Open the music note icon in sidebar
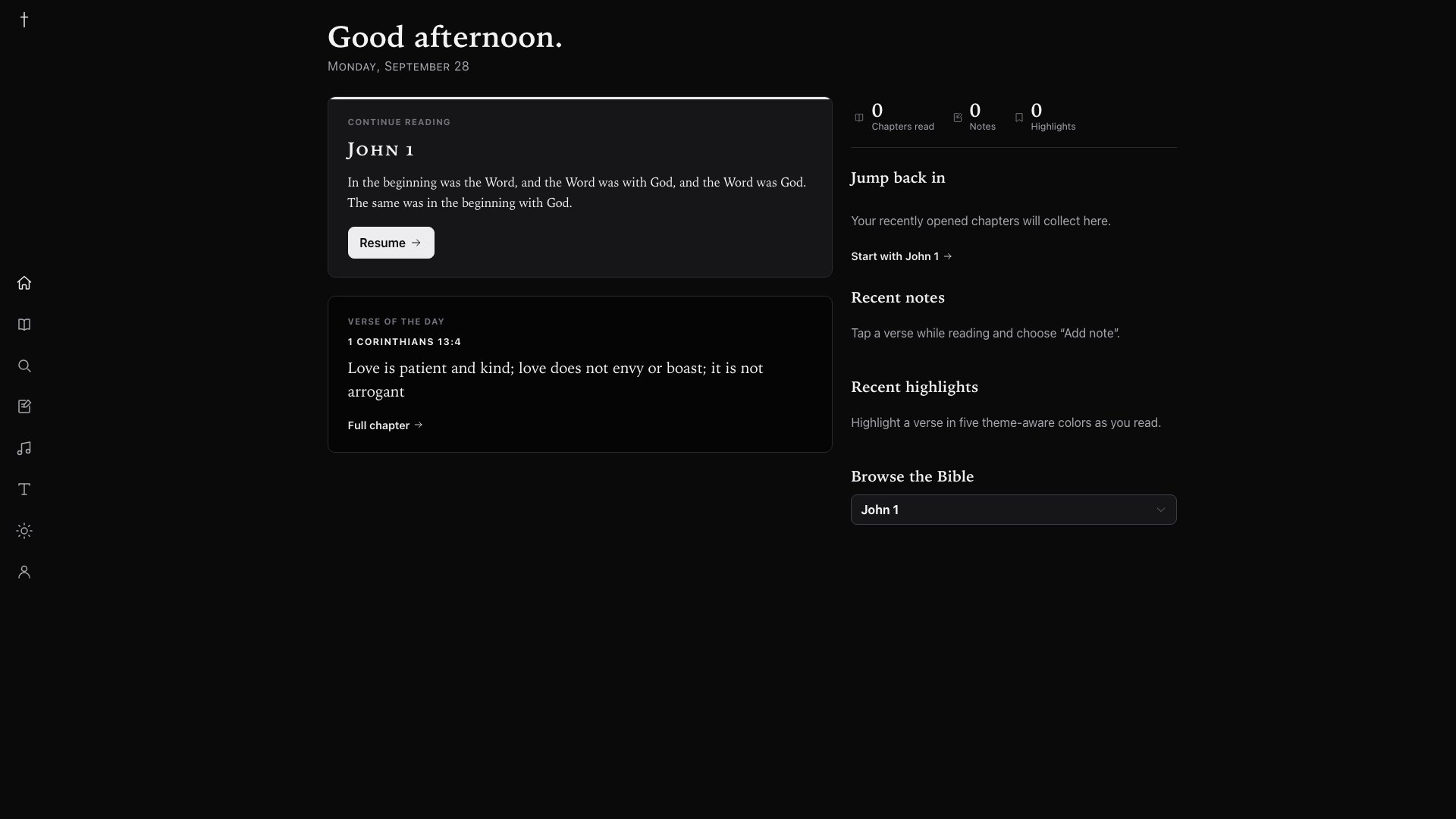Image resolution: width=1456 pixels, height=819 pixels. click(x=24, y=448)
